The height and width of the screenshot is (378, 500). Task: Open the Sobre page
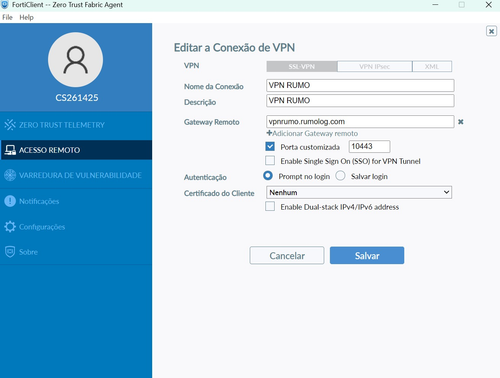(x=76, y=252)
